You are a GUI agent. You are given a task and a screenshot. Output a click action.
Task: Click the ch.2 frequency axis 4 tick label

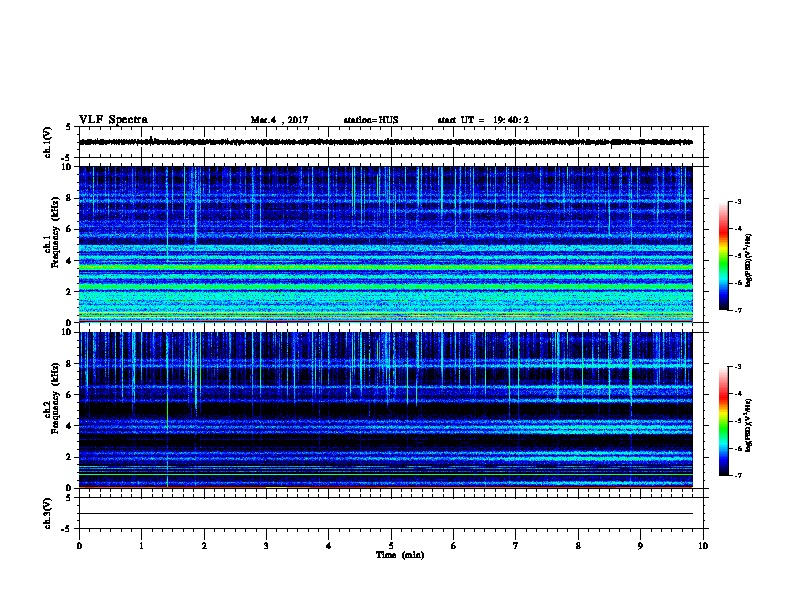pyautogui.click(x=69, y=426)
